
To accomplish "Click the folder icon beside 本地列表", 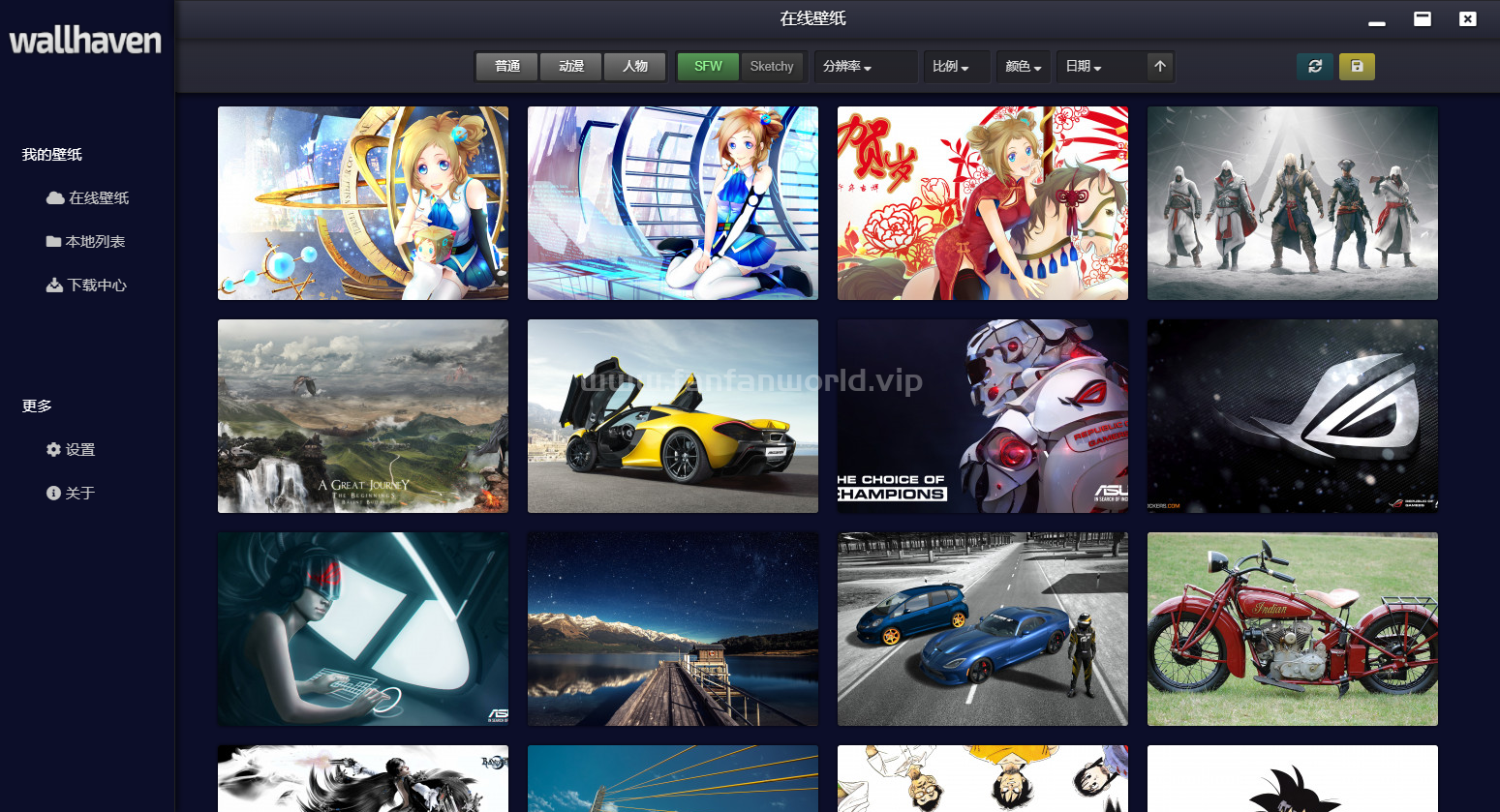I will pos(54,242).
